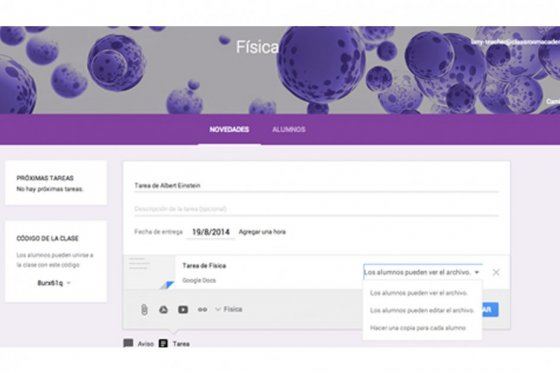This screenshot has height=373, width=560.
Task: Attach a file with the paperclip icon
Action: (144, 309)
